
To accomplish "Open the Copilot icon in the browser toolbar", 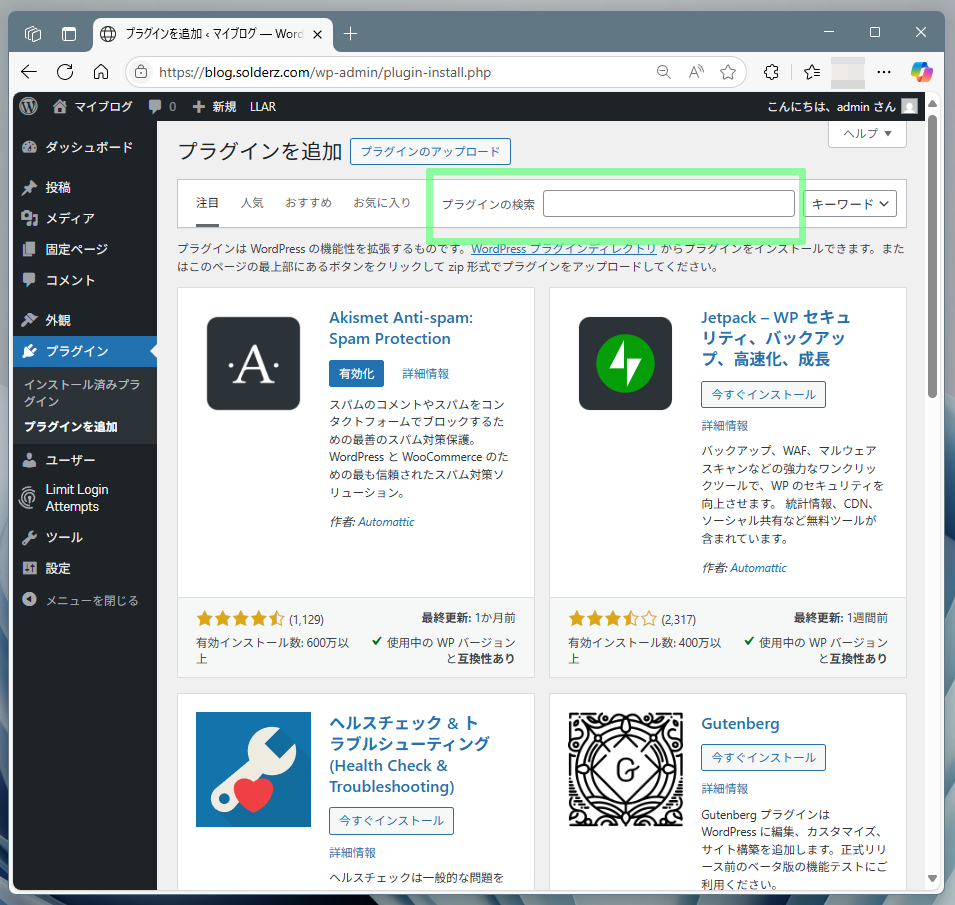I will [x=921, y=72].
